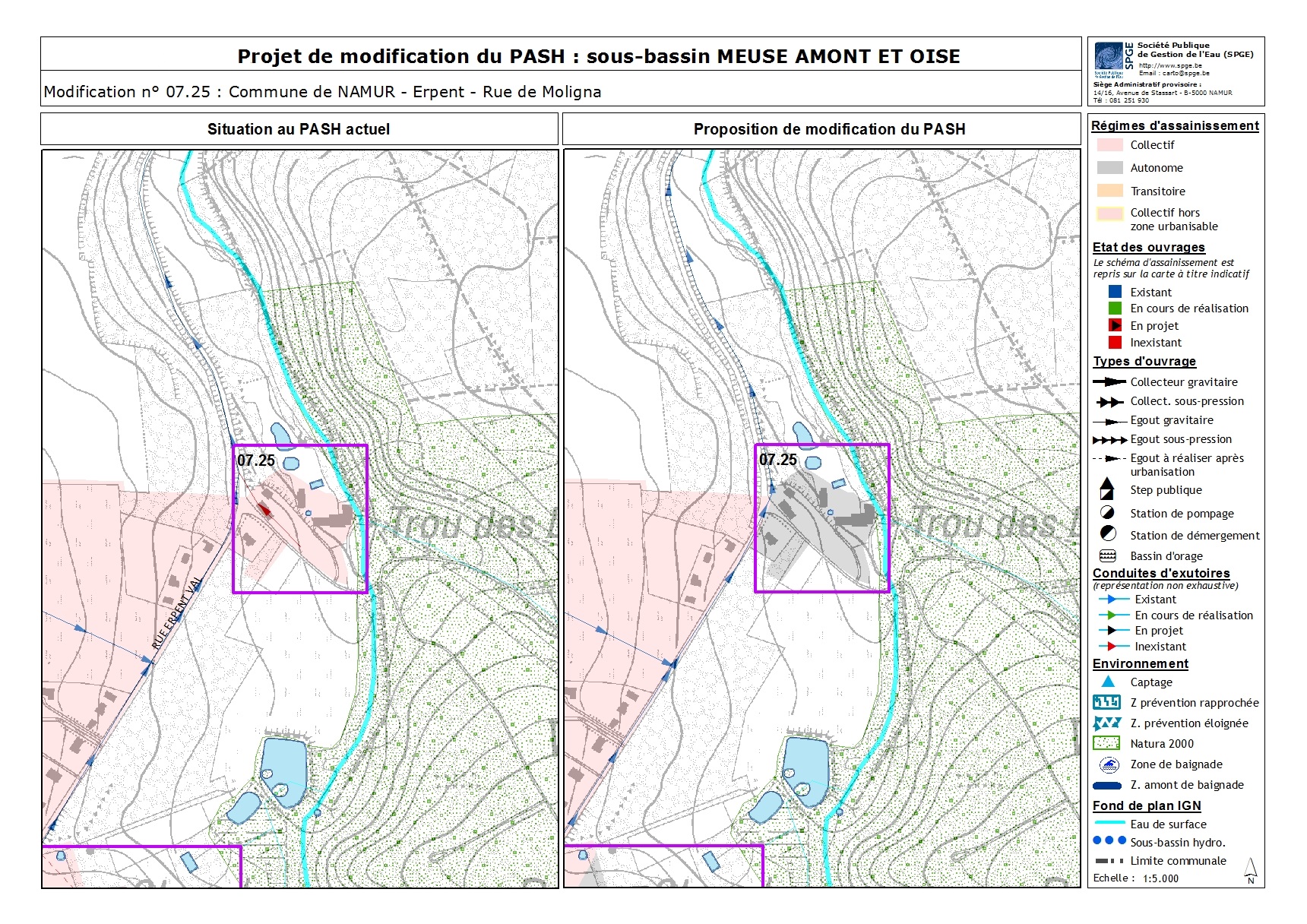The image size is (1307, 924).
Task: Click the En projet red-black square
Action: pos(1115,326)
